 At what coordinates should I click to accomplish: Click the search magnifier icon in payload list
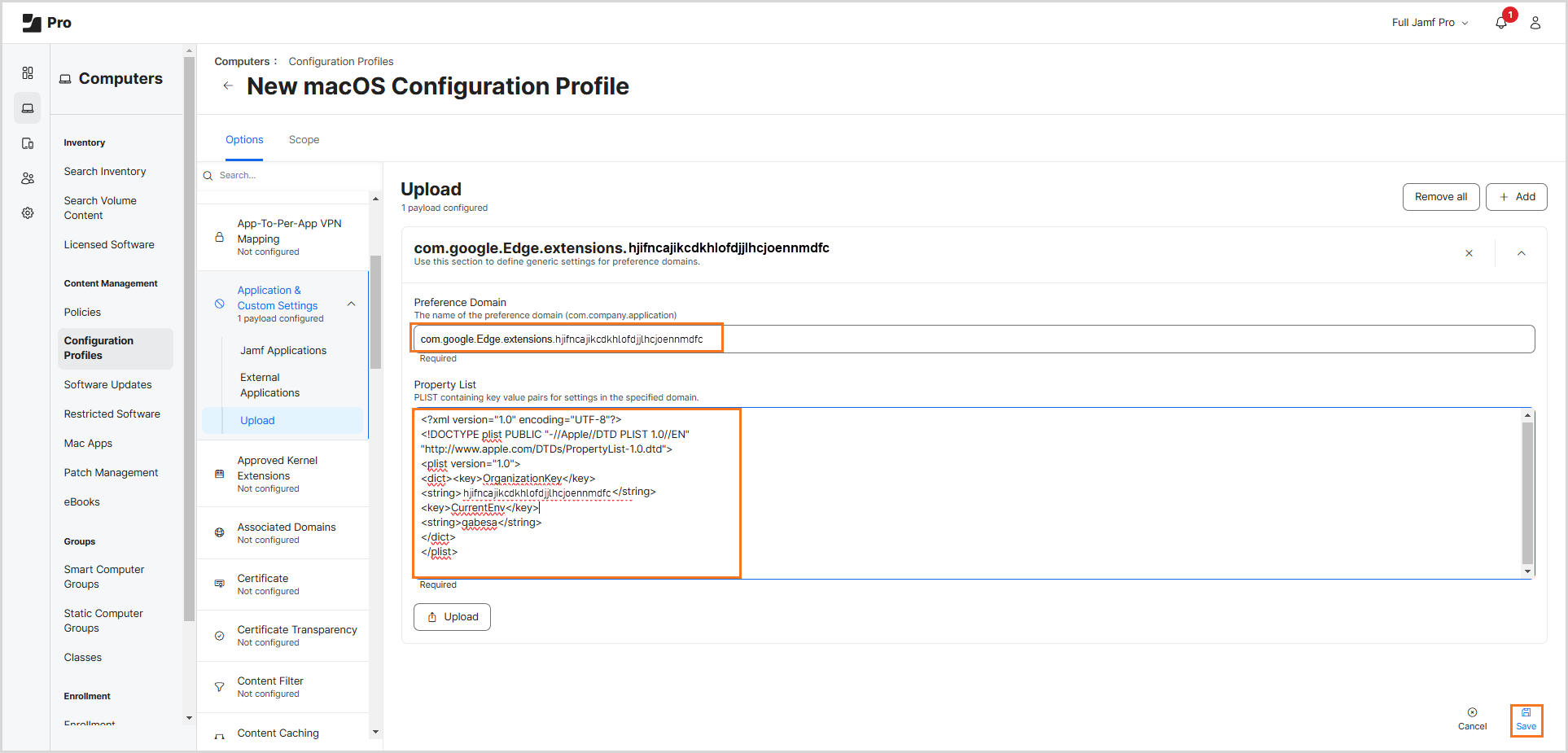click(208, 176)
